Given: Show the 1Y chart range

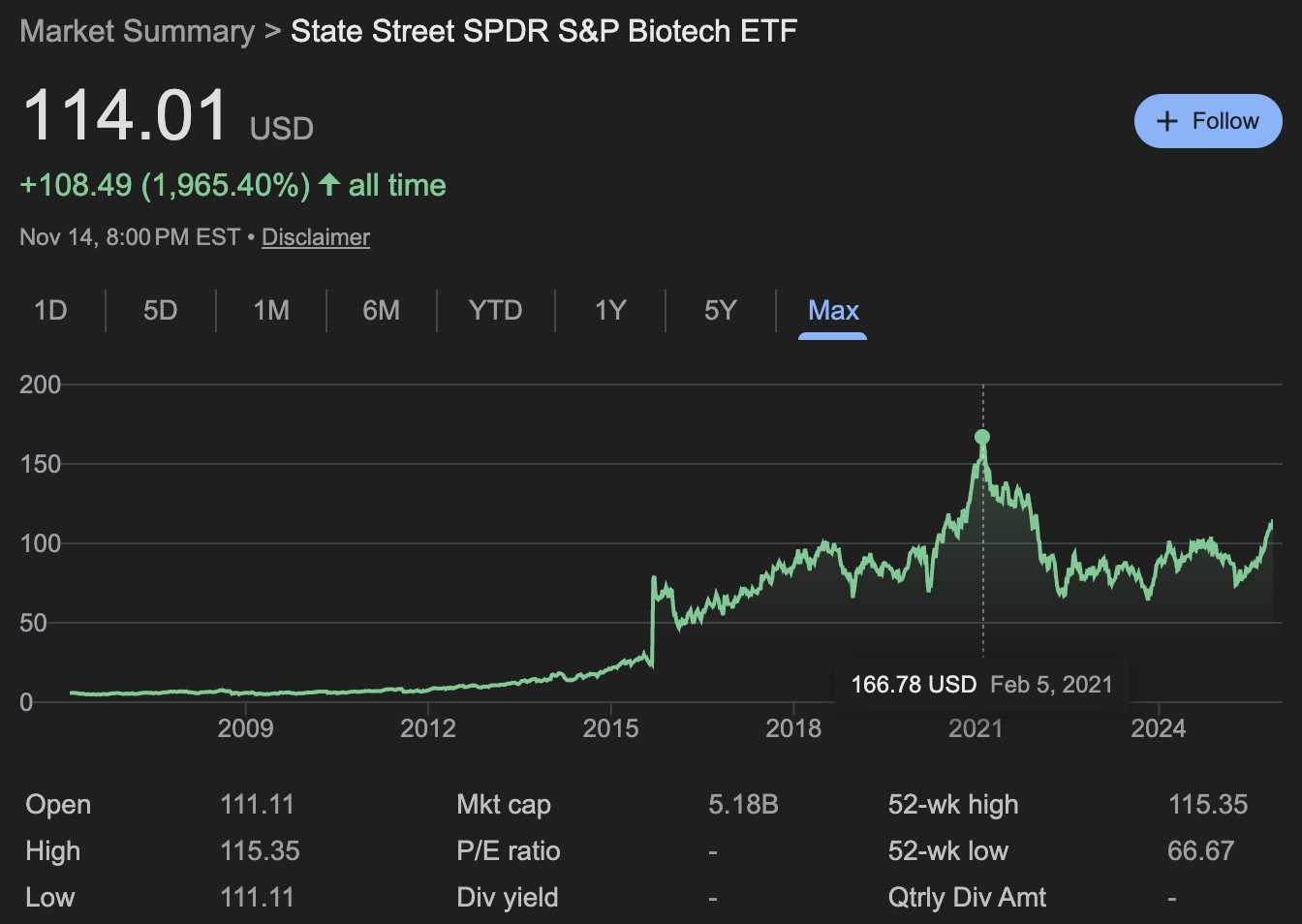Looking at the screenshot, I should pyautogui.click(x=610, y=310).
